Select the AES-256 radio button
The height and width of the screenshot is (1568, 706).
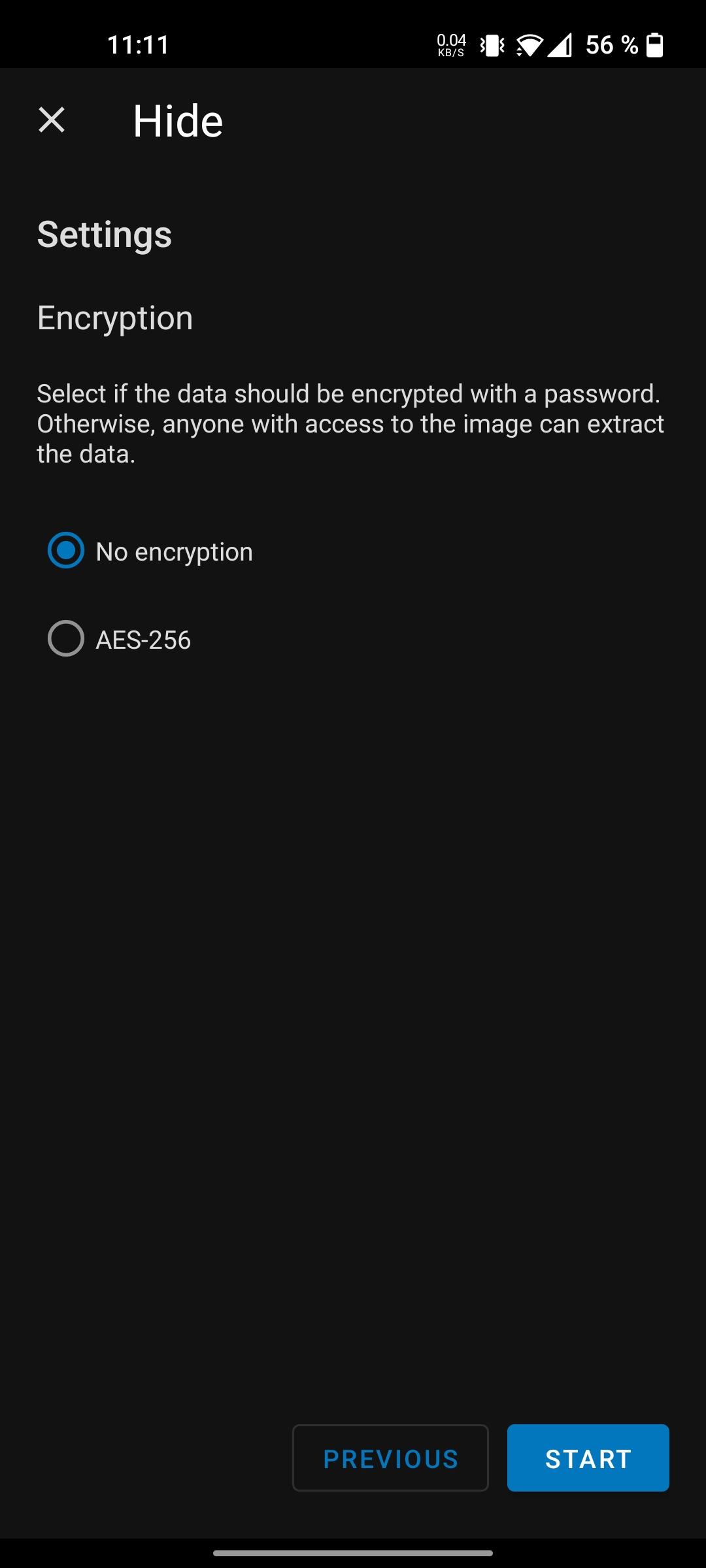click(66, 638)
